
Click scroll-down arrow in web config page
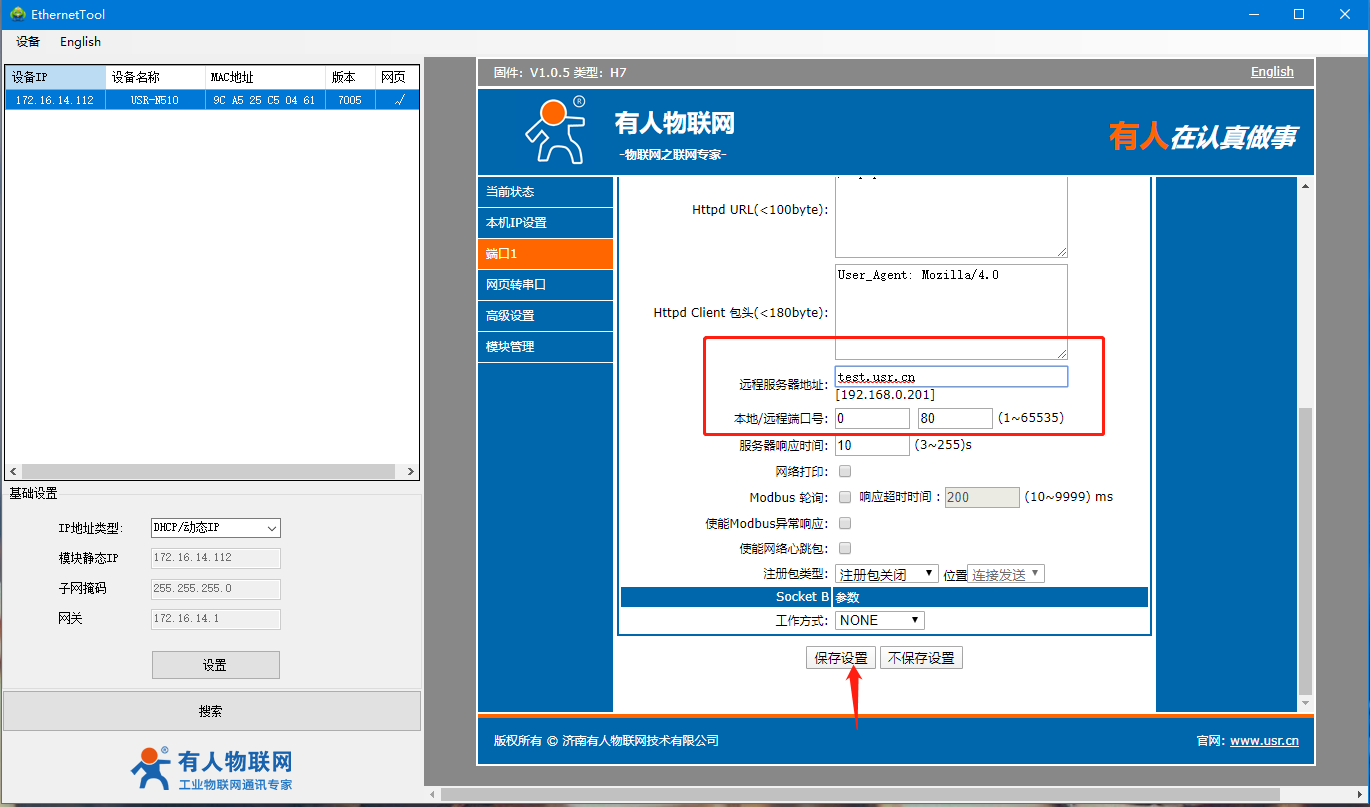tap(1304, 704)
